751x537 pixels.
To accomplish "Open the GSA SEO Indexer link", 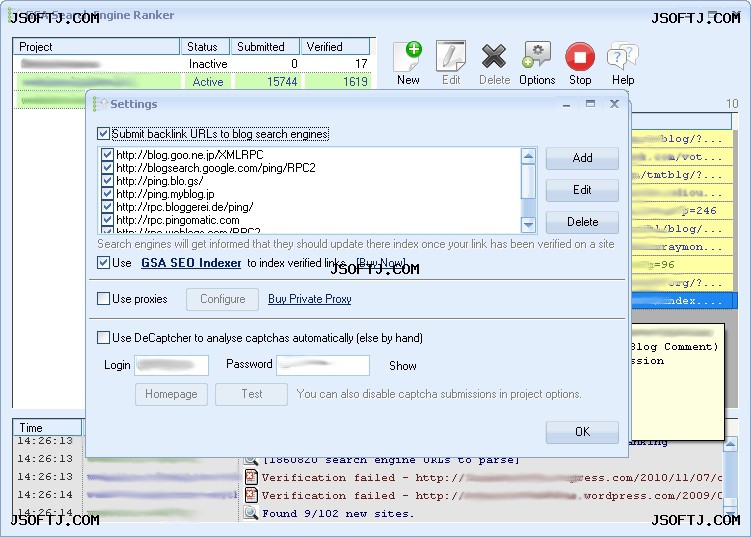I will 191,263.
